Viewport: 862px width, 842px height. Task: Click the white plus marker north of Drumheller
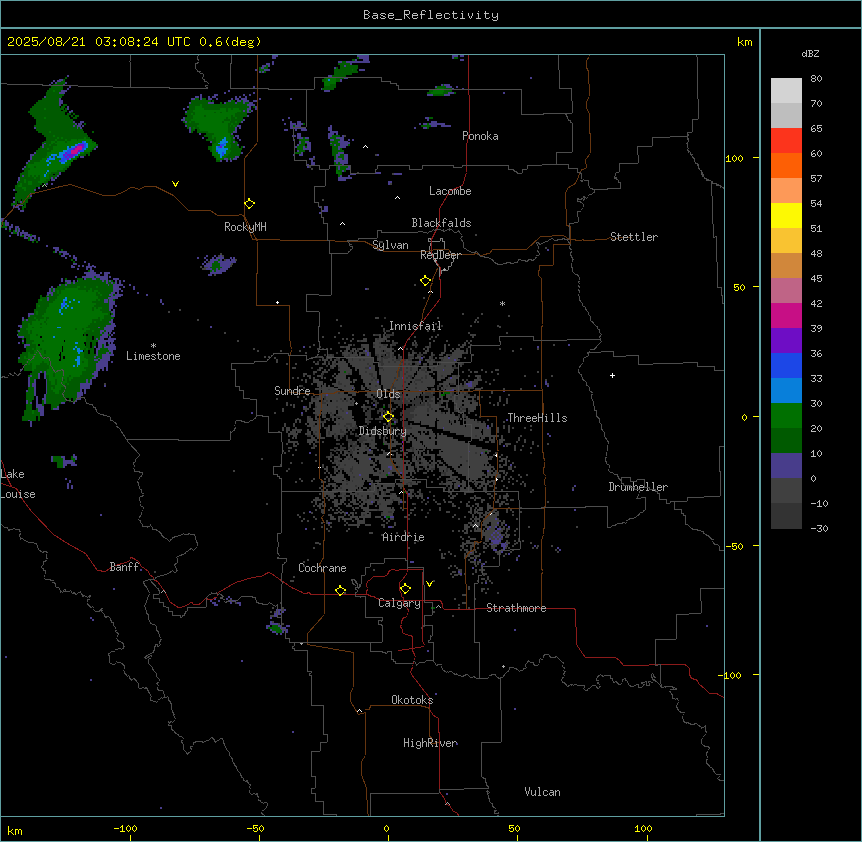(612, 375)
